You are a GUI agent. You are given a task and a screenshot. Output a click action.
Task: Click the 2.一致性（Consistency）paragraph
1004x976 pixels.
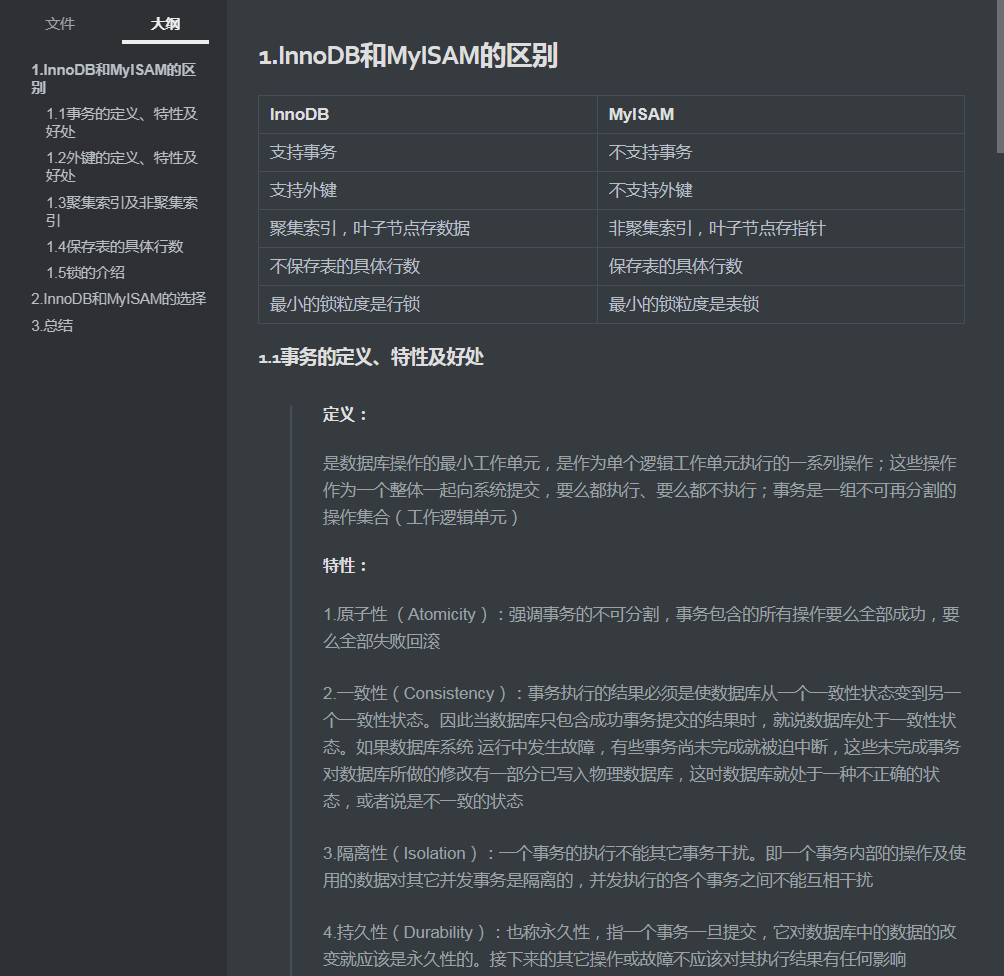(642, 747)
